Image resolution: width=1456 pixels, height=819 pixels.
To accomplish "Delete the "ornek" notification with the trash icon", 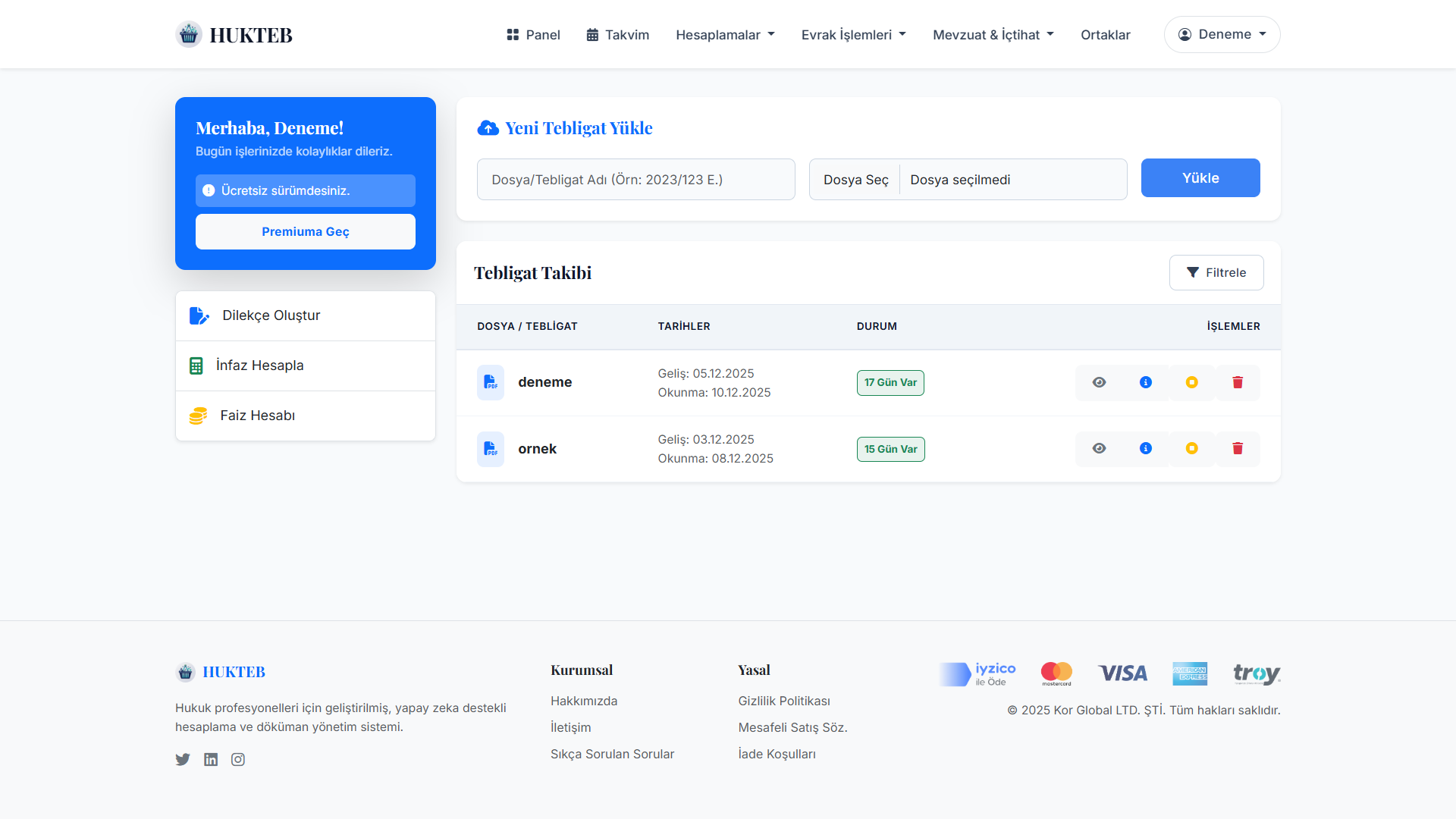I will 1238,448.
